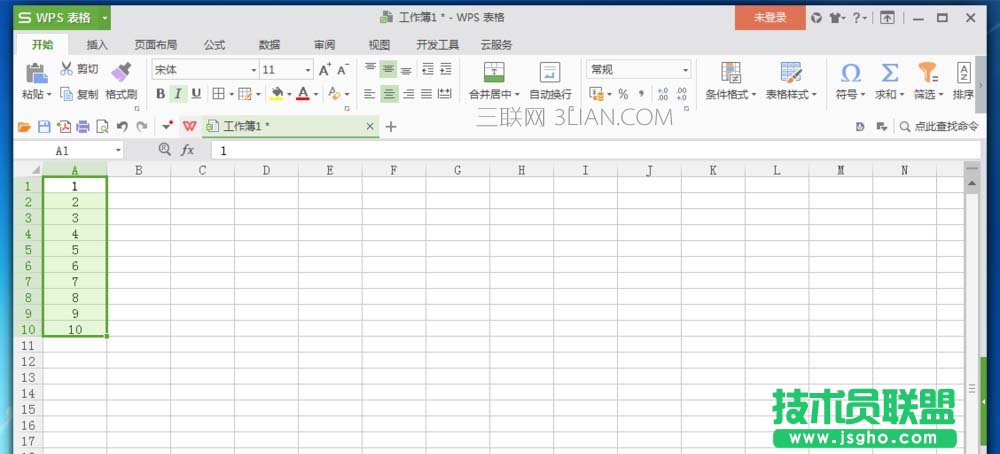Expand the font color dropdown arrow

point(316,94)
